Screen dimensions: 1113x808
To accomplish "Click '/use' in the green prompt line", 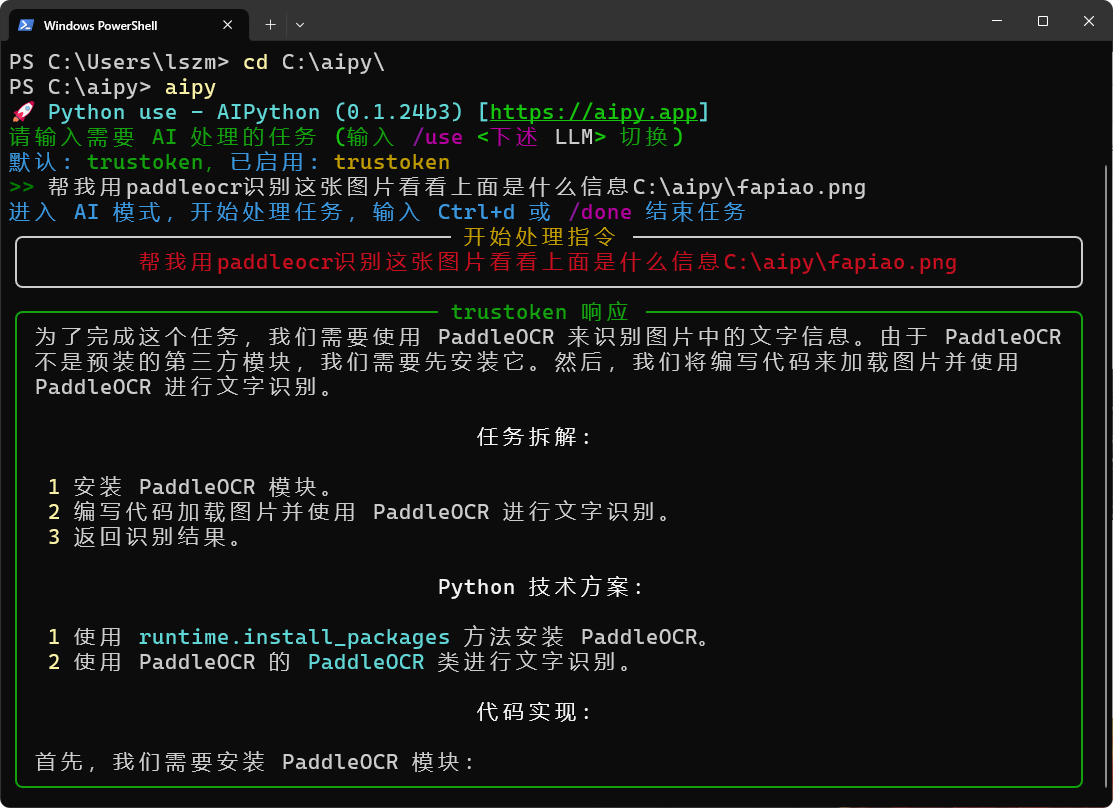I will tap(437, 137).
